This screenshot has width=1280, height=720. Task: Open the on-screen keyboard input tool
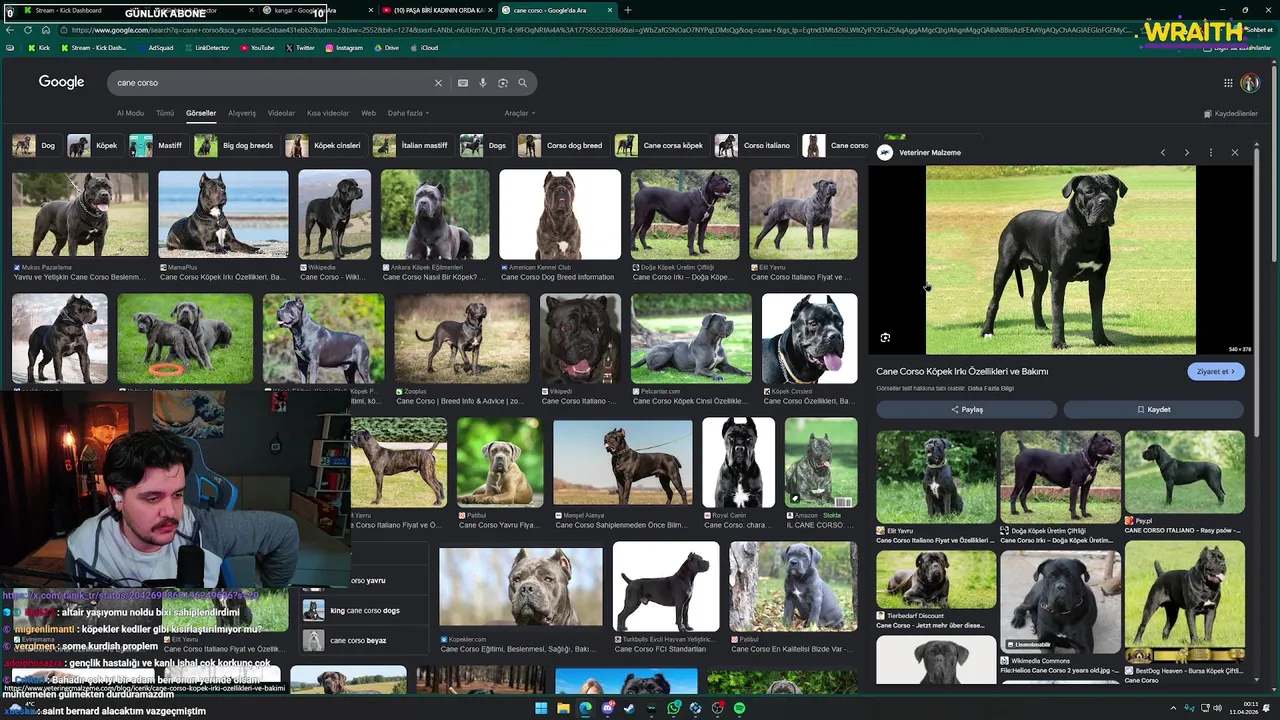coord(462,83)
